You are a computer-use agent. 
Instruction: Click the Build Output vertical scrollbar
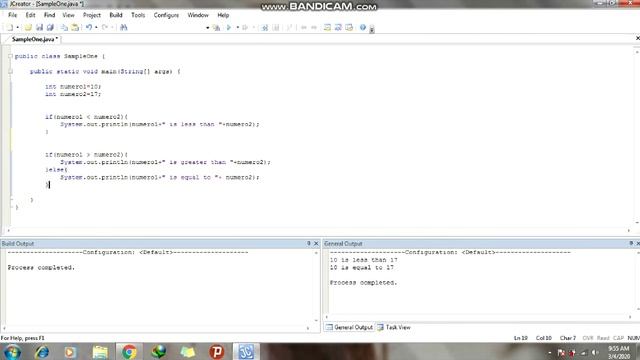(316, 287)
